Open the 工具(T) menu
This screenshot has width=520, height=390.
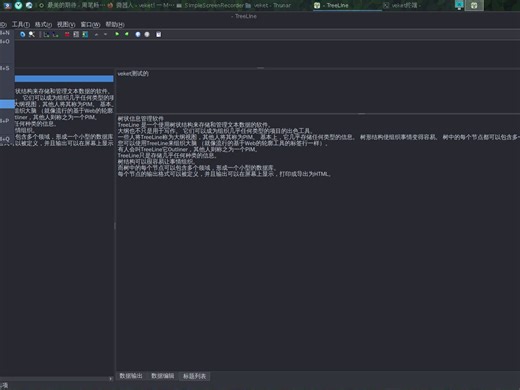21,24
